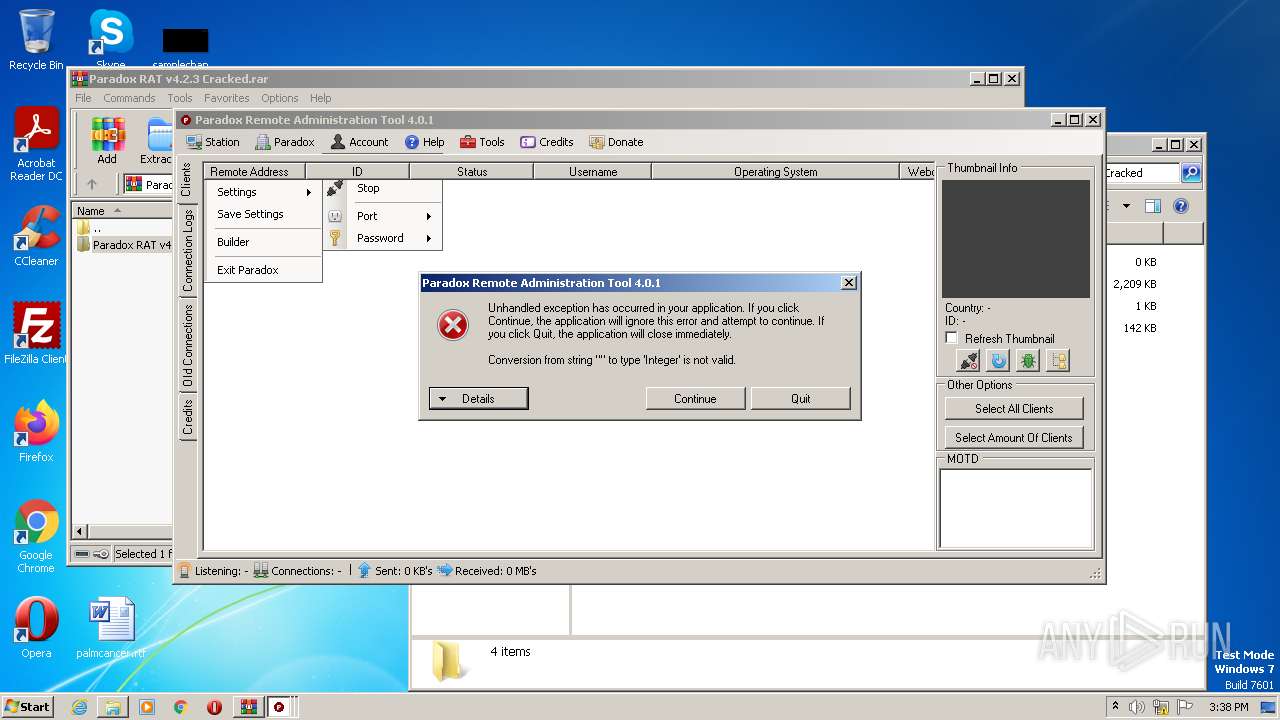
Task: Click the Start button on taskbar
Action: (x=28, y=706)
